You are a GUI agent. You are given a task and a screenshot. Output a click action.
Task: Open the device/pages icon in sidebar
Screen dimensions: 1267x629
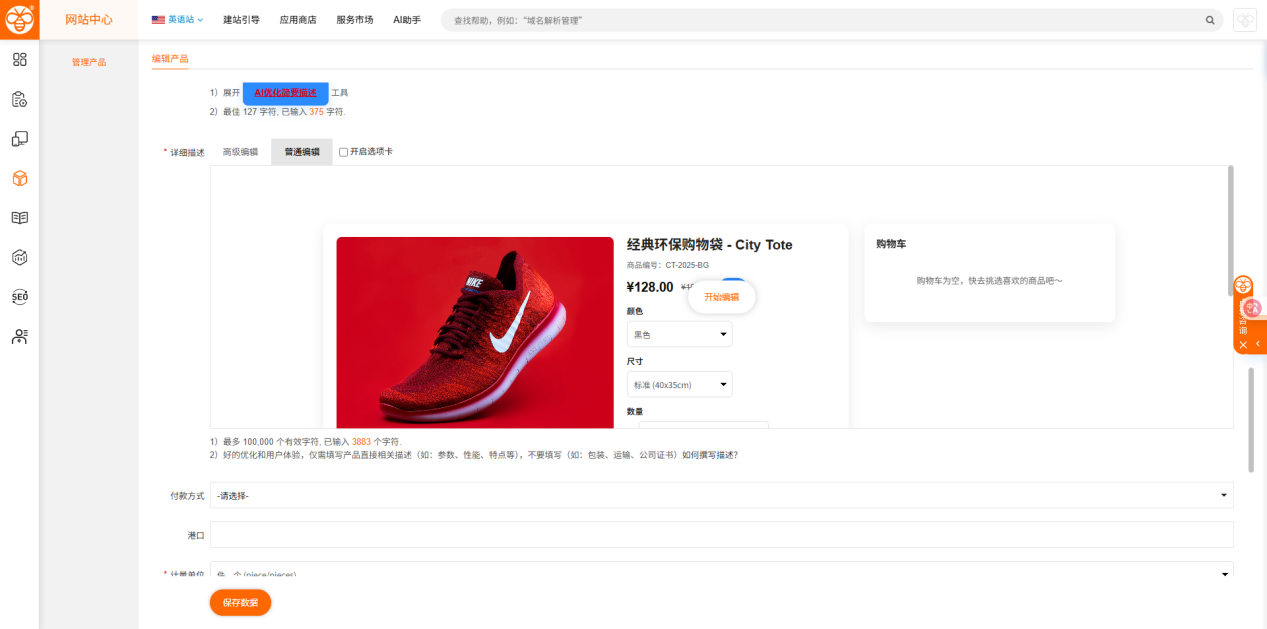[x=19, y=139]
